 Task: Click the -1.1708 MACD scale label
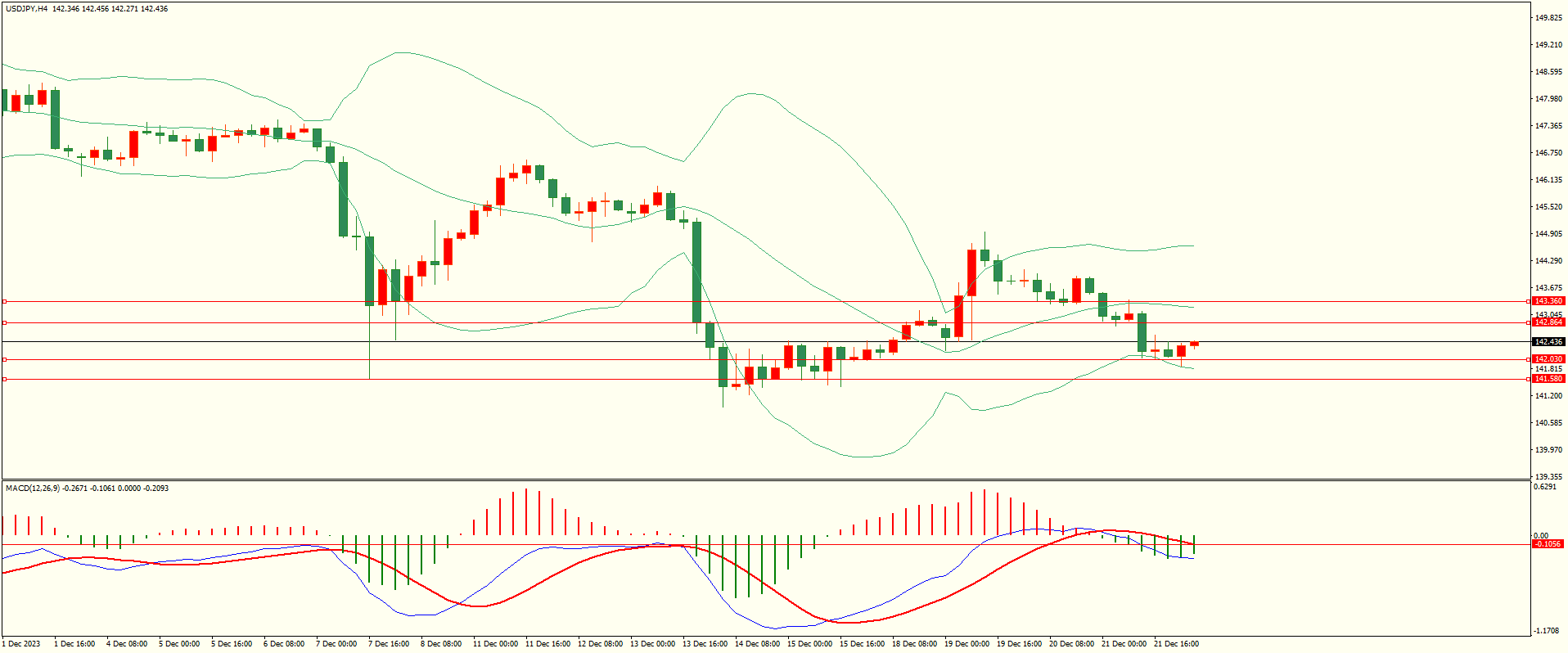click(1547, 631)
